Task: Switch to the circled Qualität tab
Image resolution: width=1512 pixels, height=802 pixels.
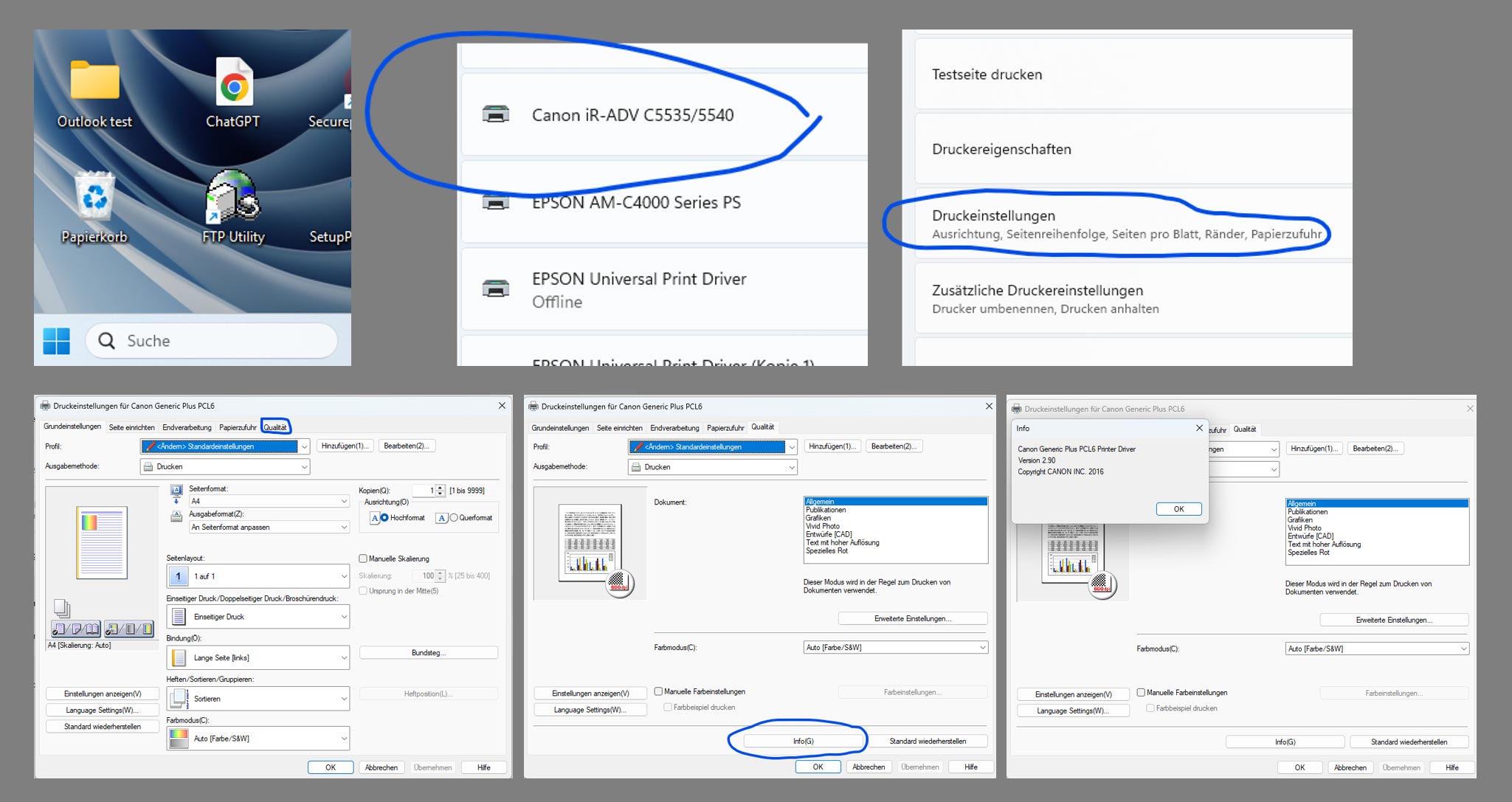Action: pos(276,427)
